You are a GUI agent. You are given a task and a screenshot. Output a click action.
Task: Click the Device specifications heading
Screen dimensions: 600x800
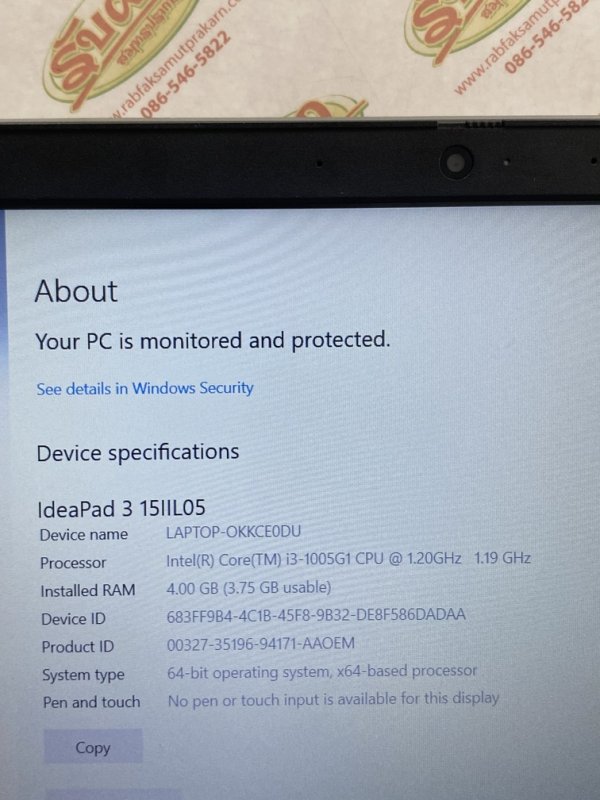click(x=138, y=453)
